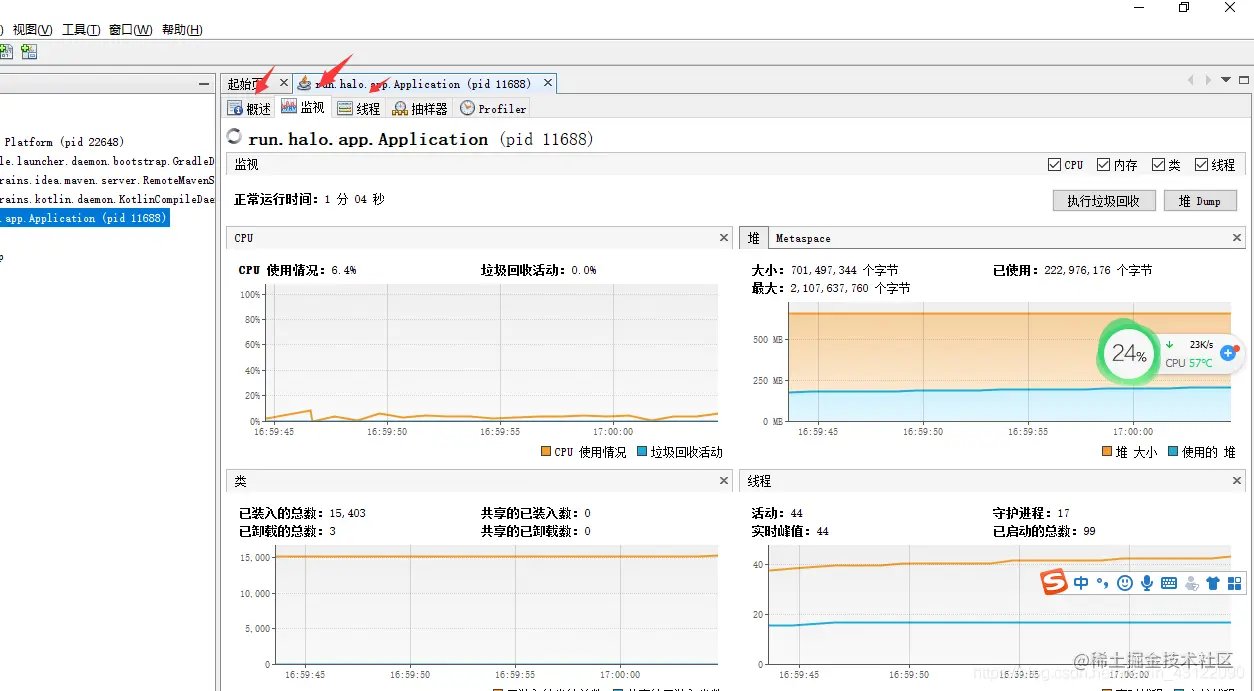Toggle the 中 Chinese/English input mode
This screenshot has width=1254, height=691.
1081,583
